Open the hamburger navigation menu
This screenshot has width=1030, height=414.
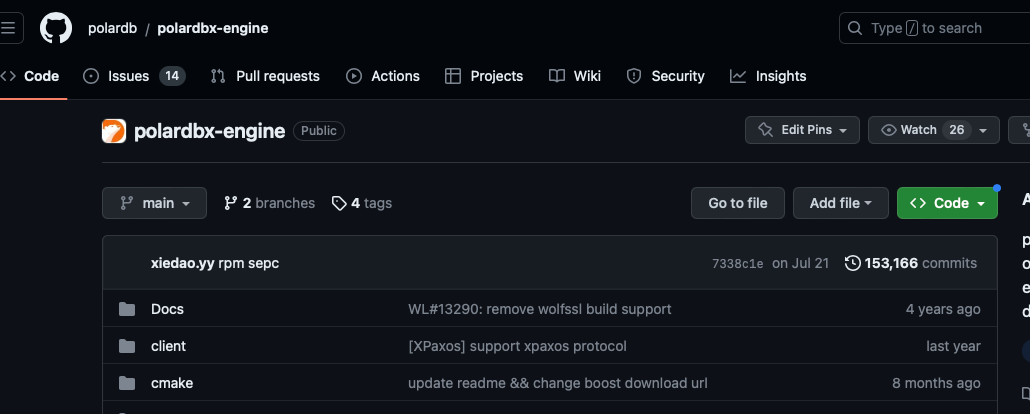9,28
